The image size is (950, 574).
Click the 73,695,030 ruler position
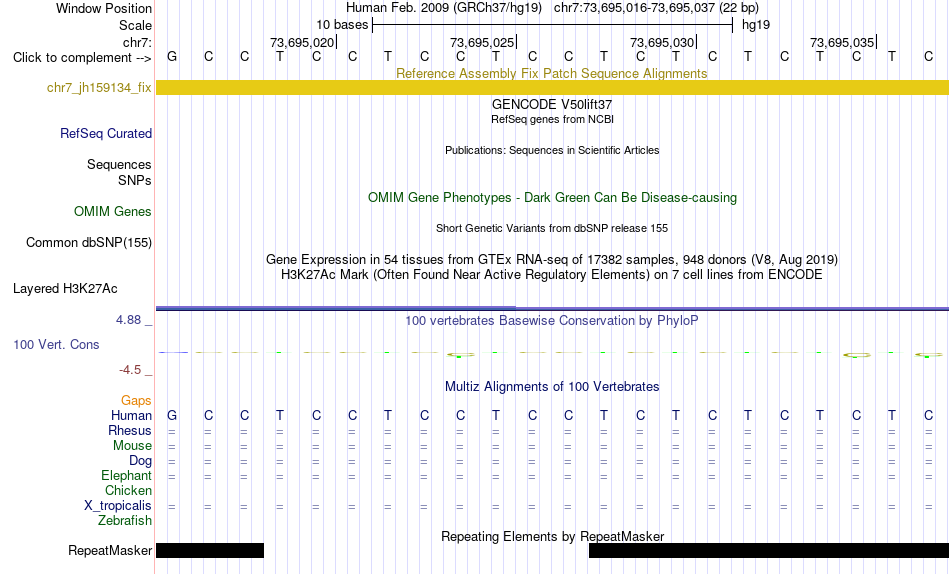pyautogui.click(x=662, y=42)
